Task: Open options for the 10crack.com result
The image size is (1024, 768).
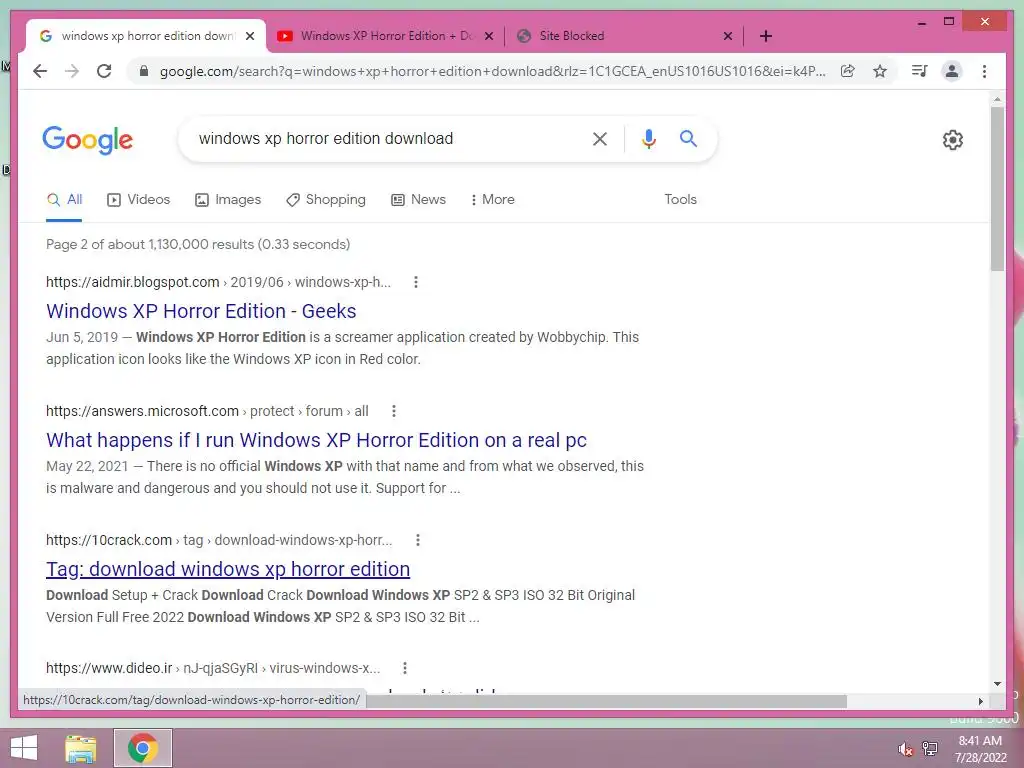Action: point(418,540)
